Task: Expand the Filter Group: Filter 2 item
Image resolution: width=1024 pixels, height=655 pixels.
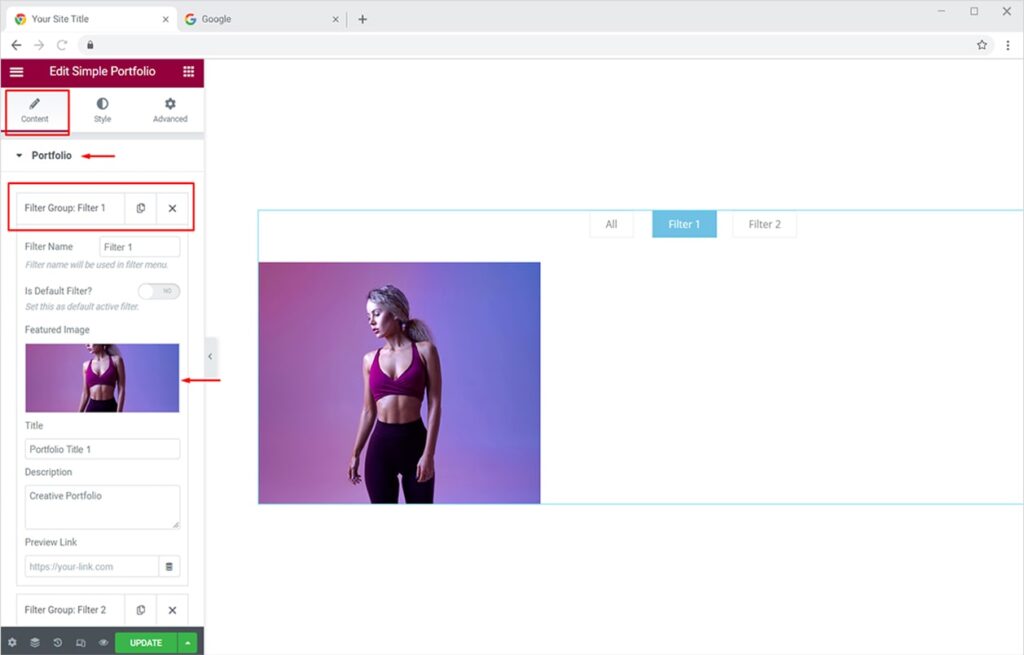Action: (x=66, y=610)
